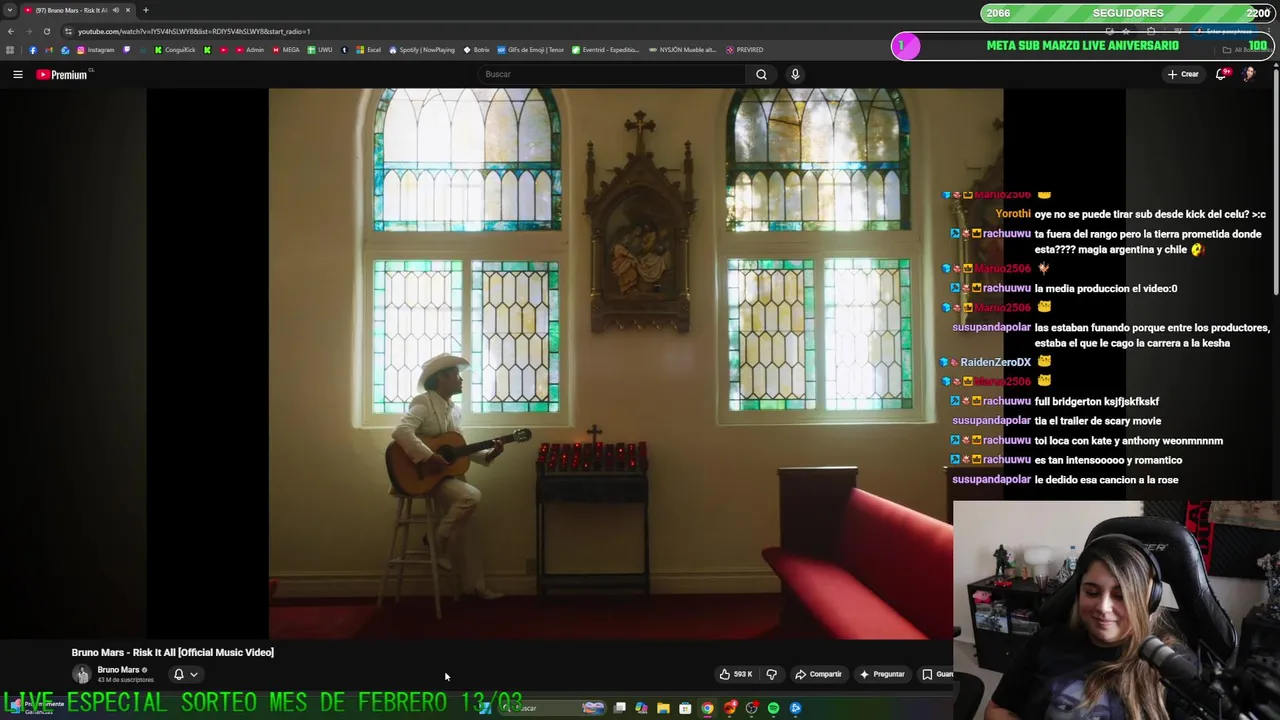This screenshot has width=1280, height=720.
Task: Open the MEGA bookmark
Action: [286, 50]
